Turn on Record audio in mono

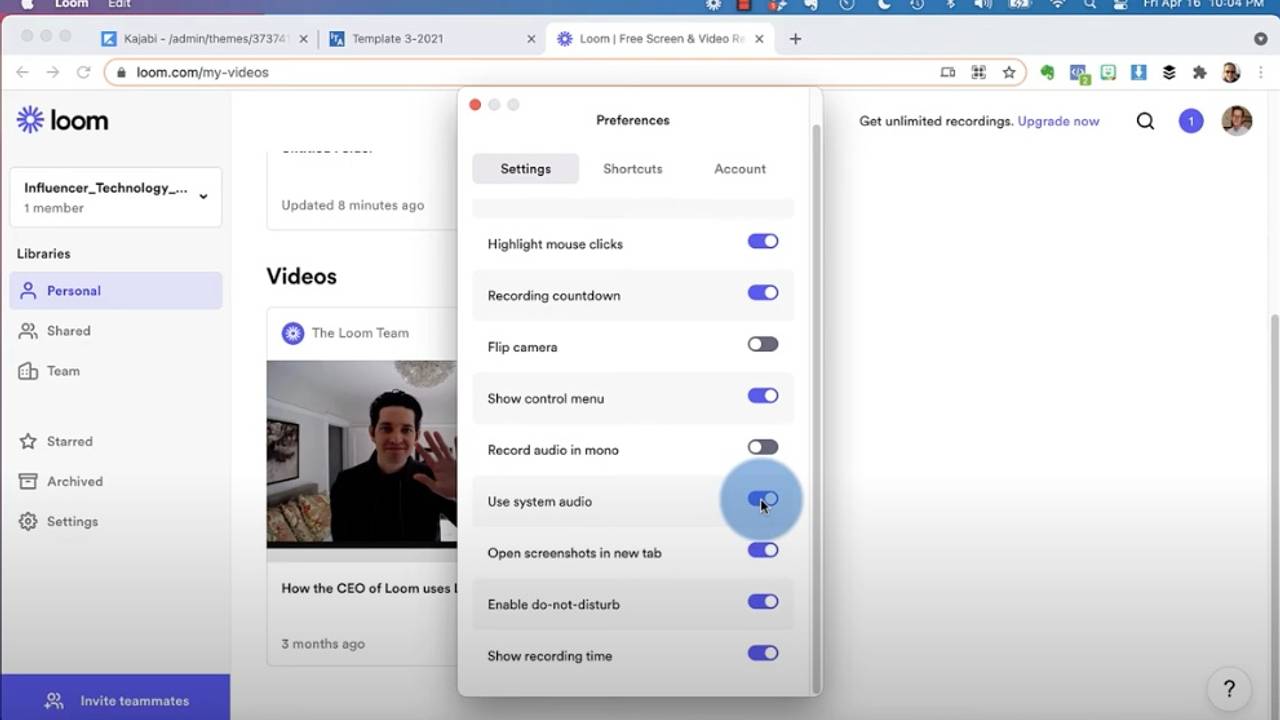click(x=762, y=448)
